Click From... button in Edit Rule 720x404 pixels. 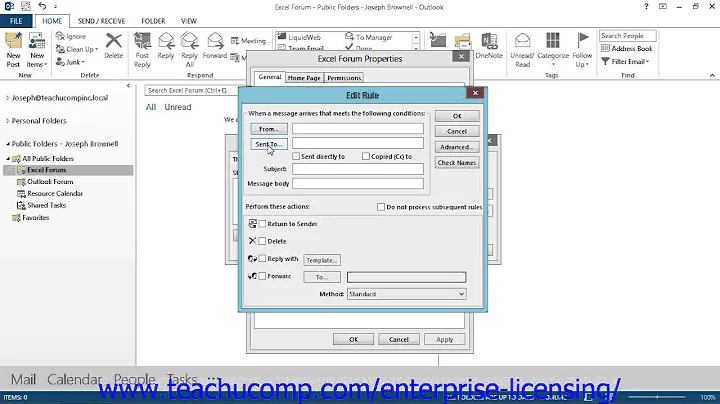269,129
